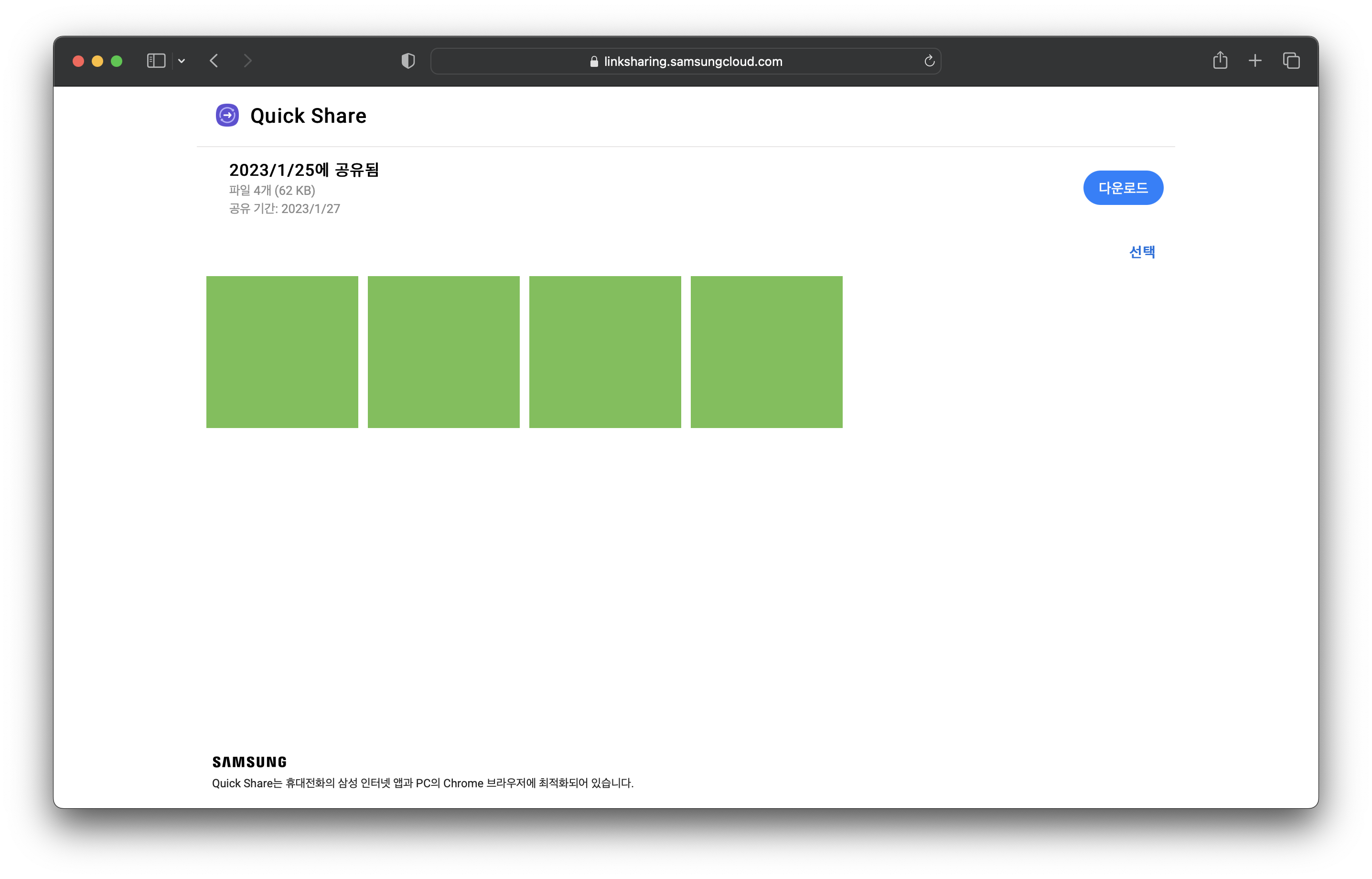Click the lock icon in address bar
1372x879 pixels.
point(594,62)
